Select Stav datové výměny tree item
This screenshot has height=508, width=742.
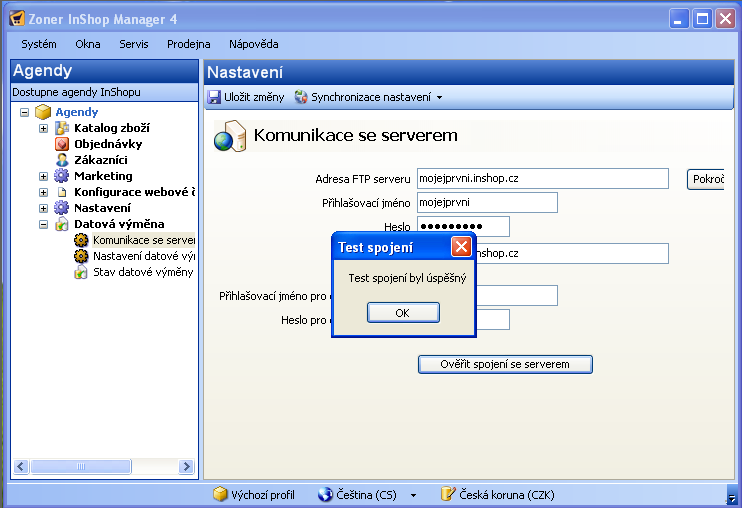tap(143, 272)
